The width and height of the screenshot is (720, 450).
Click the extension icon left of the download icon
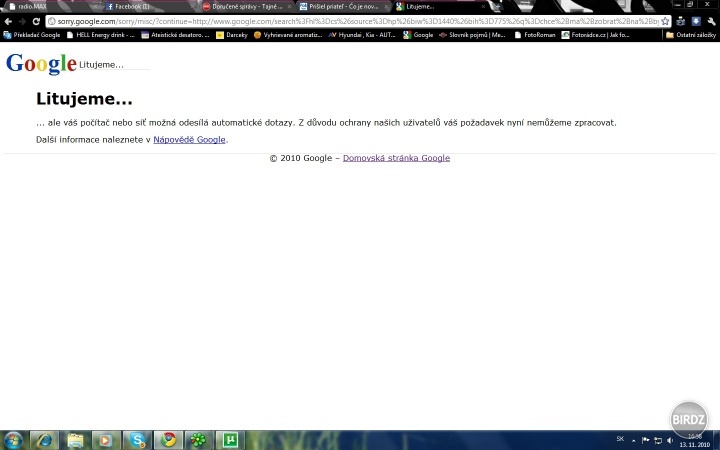point(681,21)
